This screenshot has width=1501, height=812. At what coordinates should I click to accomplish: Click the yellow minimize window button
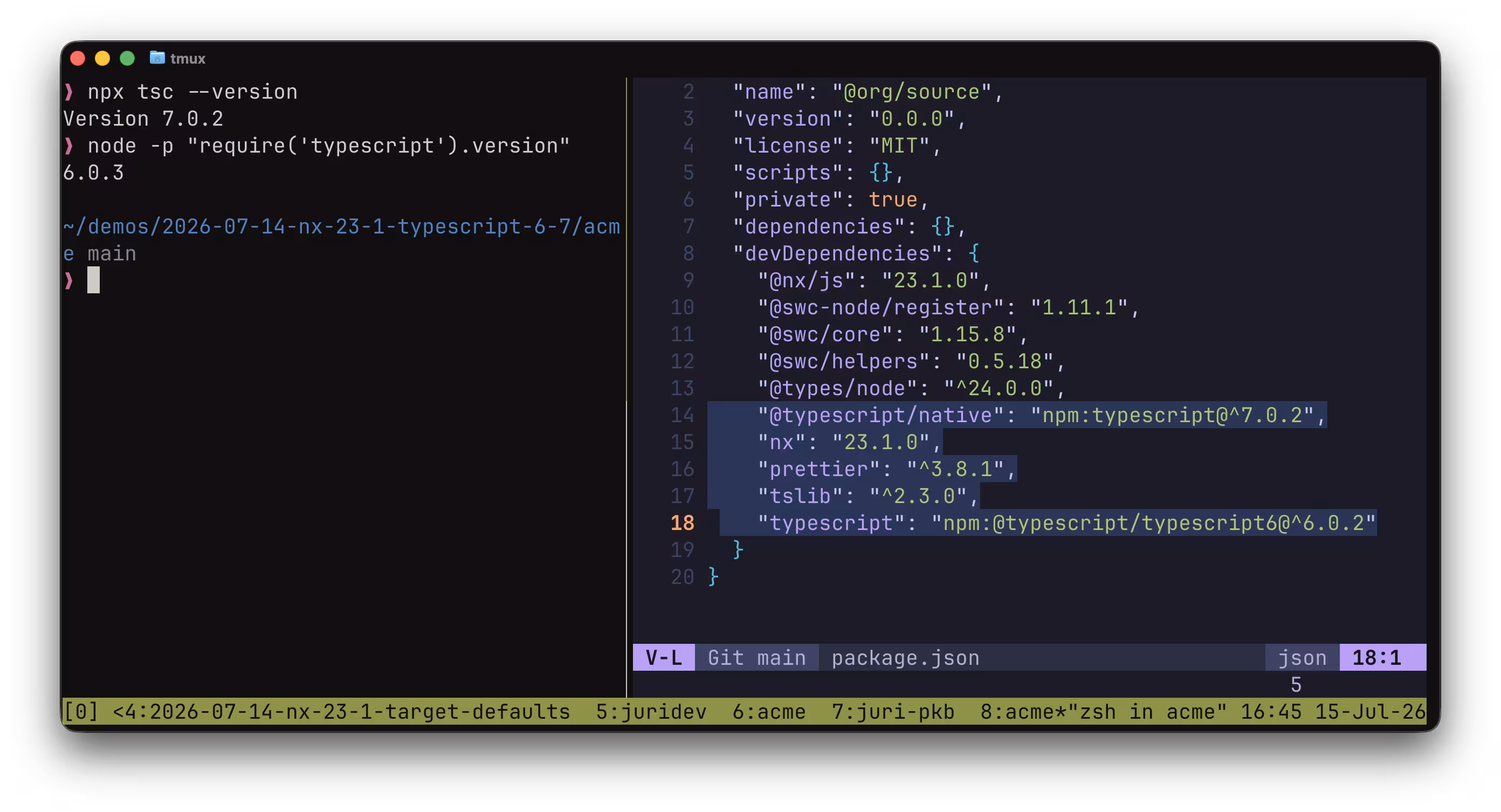click(102, 58)
